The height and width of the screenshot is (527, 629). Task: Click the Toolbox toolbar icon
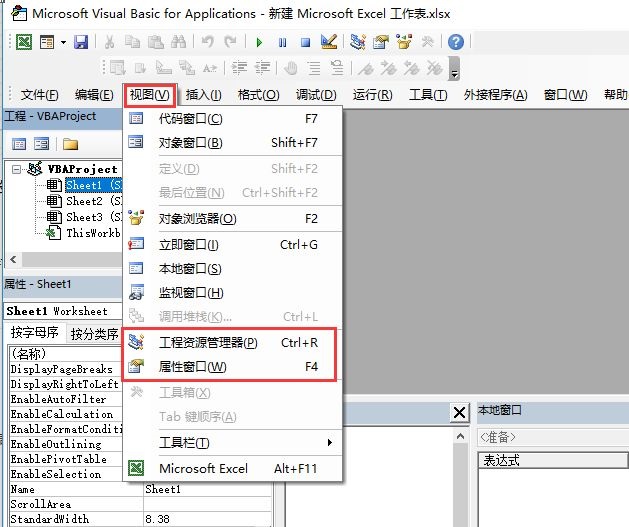pos(427,42)
